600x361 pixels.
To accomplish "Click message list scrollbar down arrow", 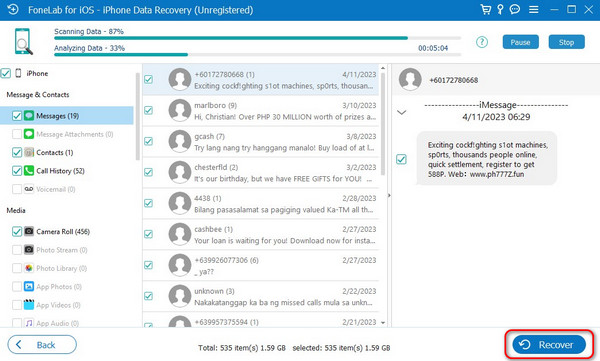I will [x=383, y=323].
